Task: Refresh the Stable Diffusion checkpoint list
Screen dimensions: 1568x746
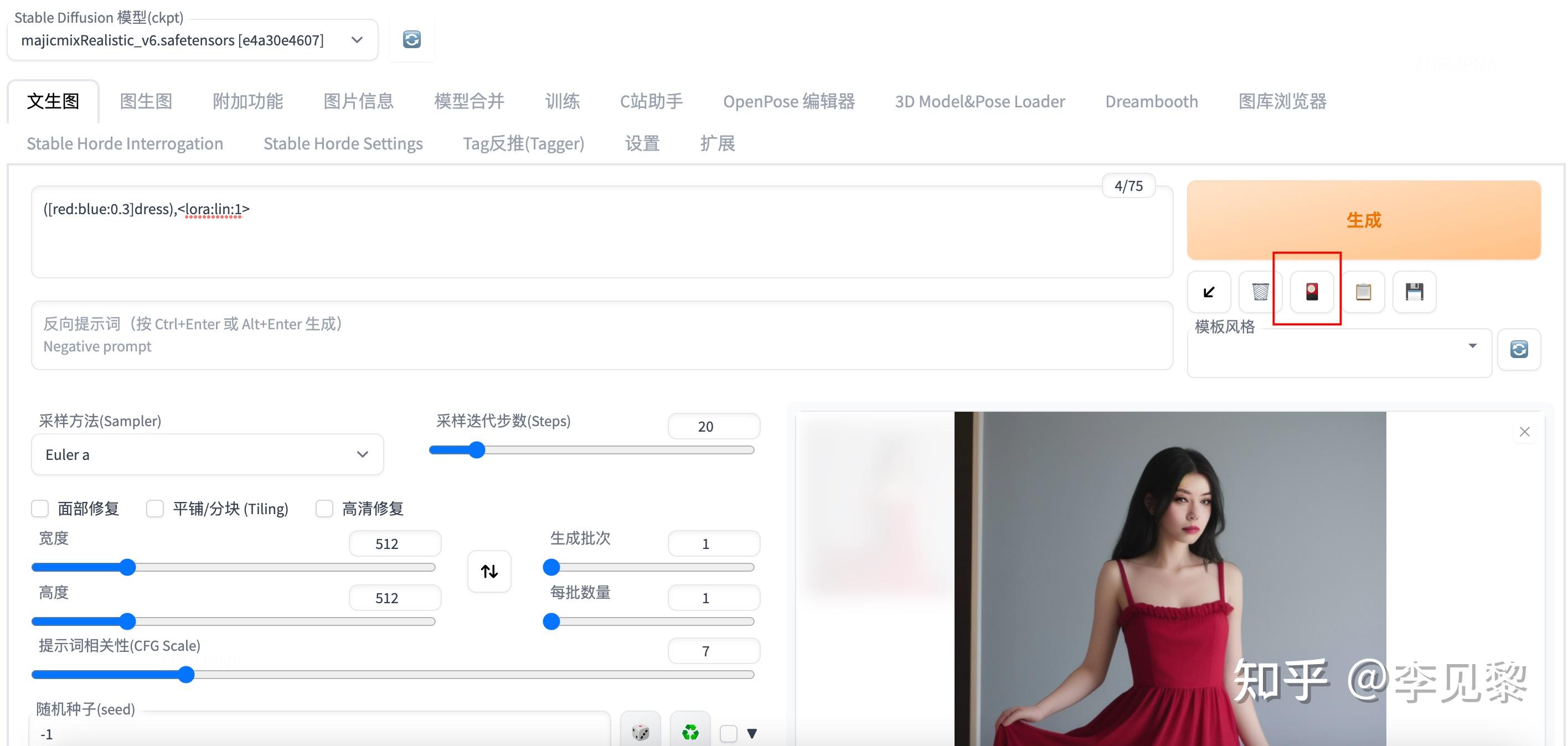Action: (411, 39)
